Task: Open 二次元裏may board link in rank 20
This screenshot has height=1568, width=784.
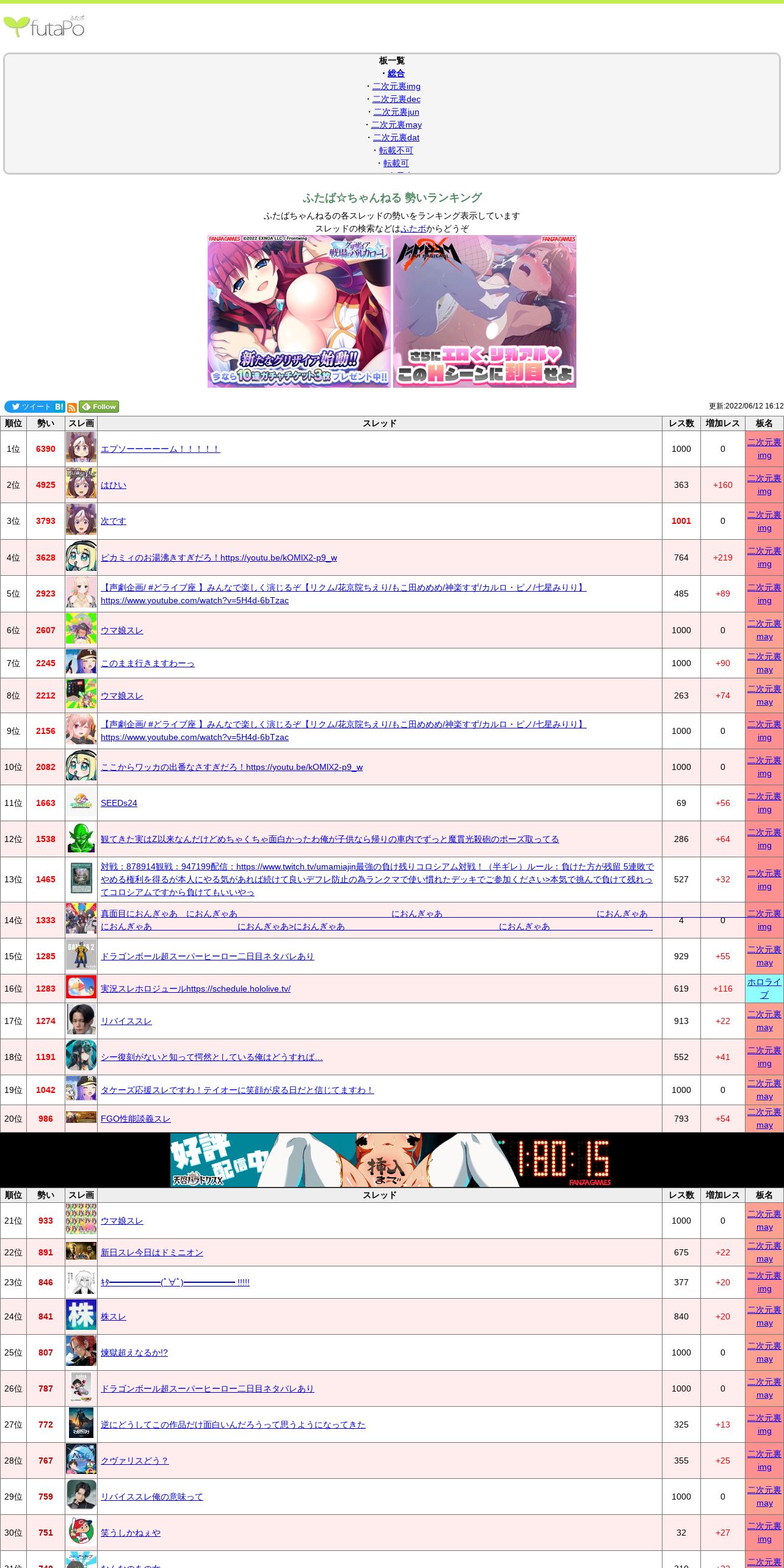Action: point(764,1119)
